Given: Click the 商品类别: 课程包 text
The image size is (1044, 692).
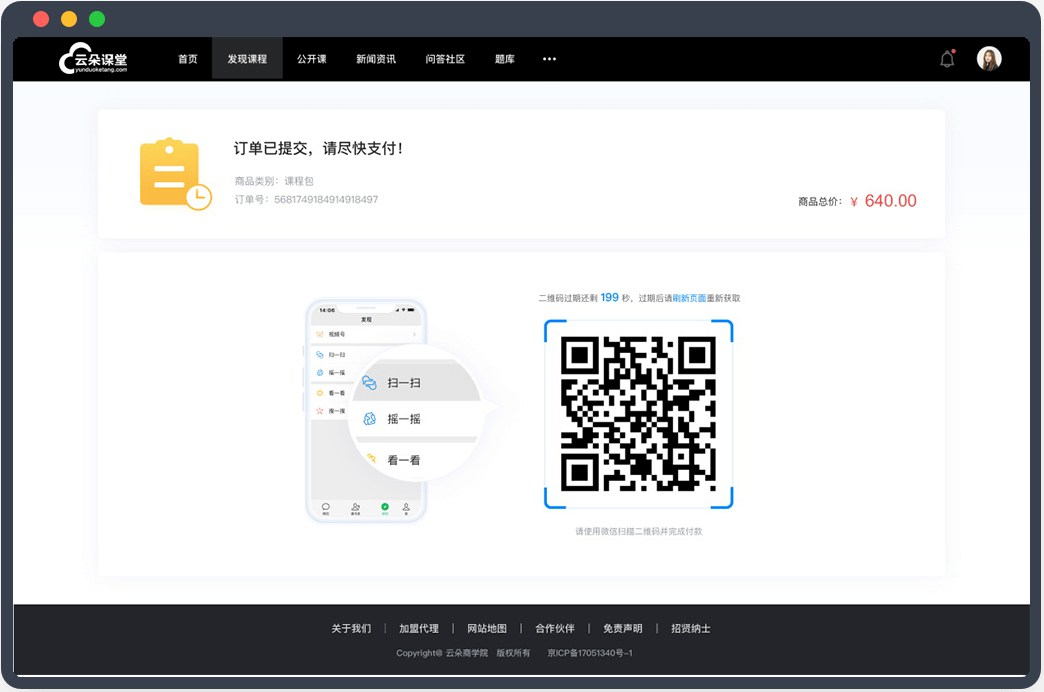Looking at the screenshot, I should click(274, 181).
